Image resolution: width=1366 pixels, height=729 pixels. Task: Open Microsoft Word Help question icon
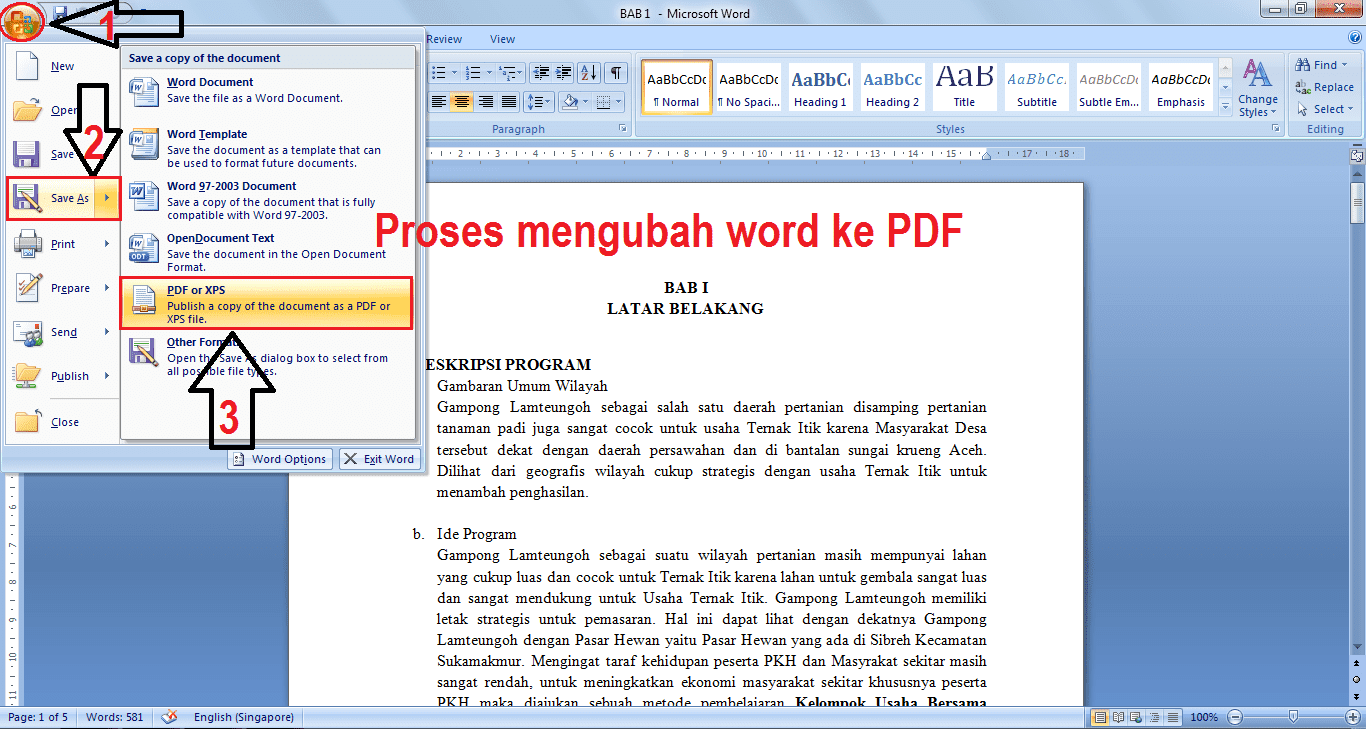[1353, 38]
